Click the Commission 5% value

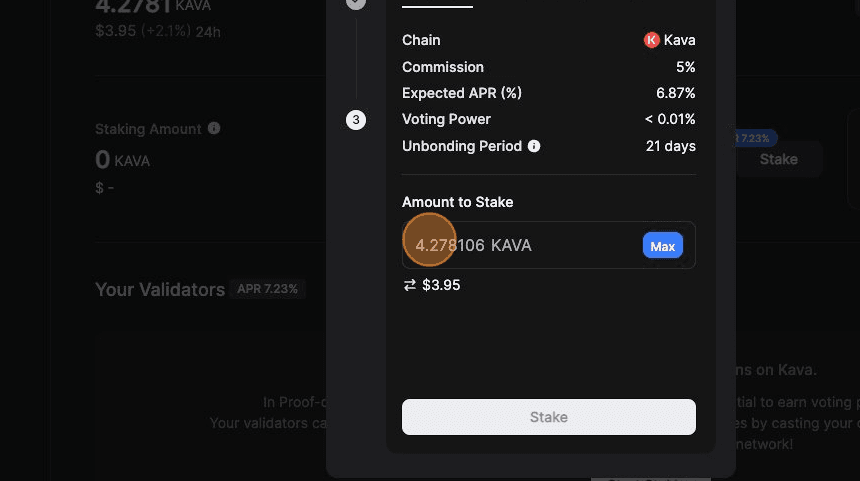(x=685, y=67)
